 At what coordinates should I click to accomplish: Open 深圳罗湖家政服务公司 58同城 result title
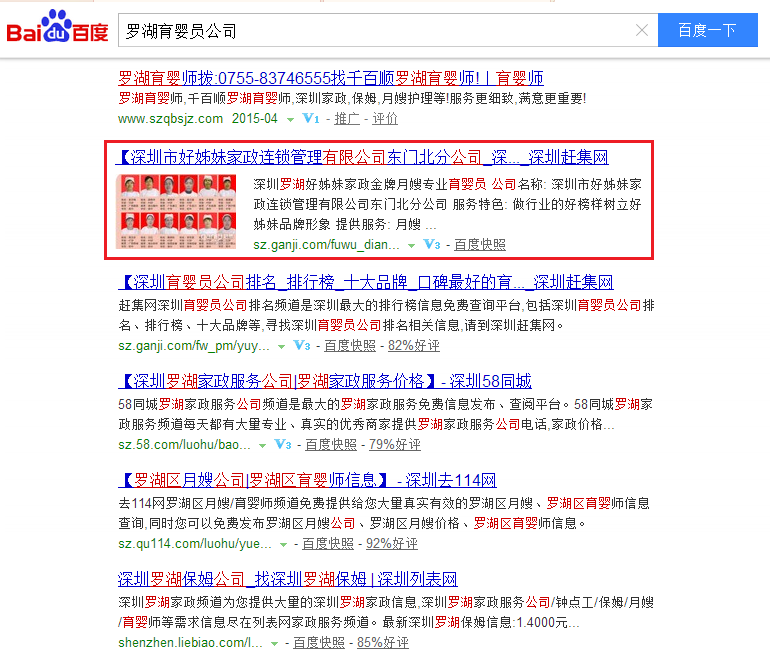click(x=325, y=381)
